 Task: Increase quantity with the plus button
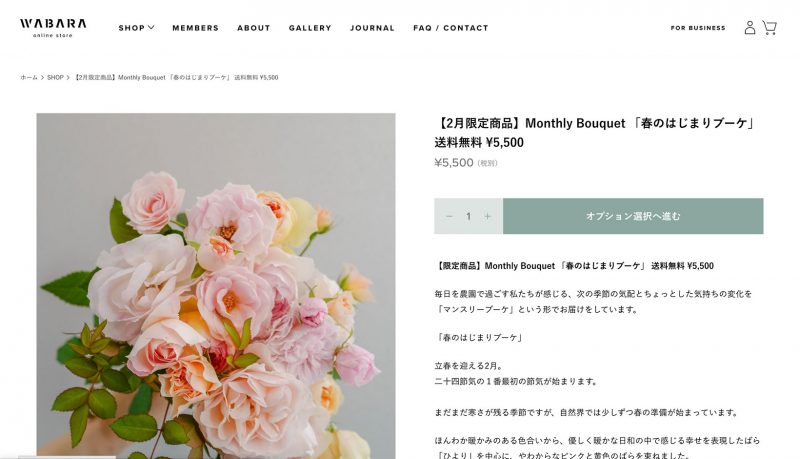click(488, 216)
